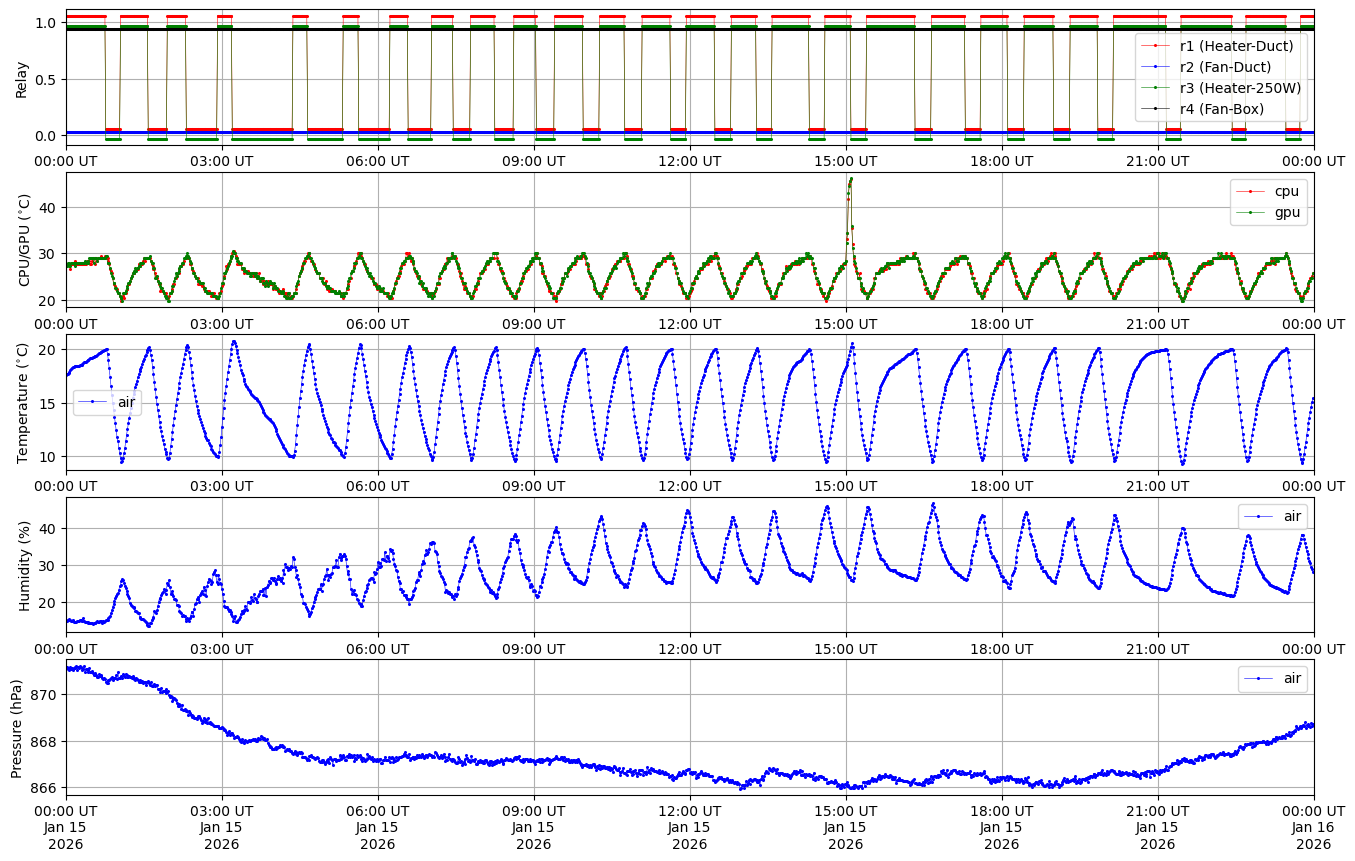
Task: Click the CPU/GPU (°C) axis label
Action: tap(25, 240)
